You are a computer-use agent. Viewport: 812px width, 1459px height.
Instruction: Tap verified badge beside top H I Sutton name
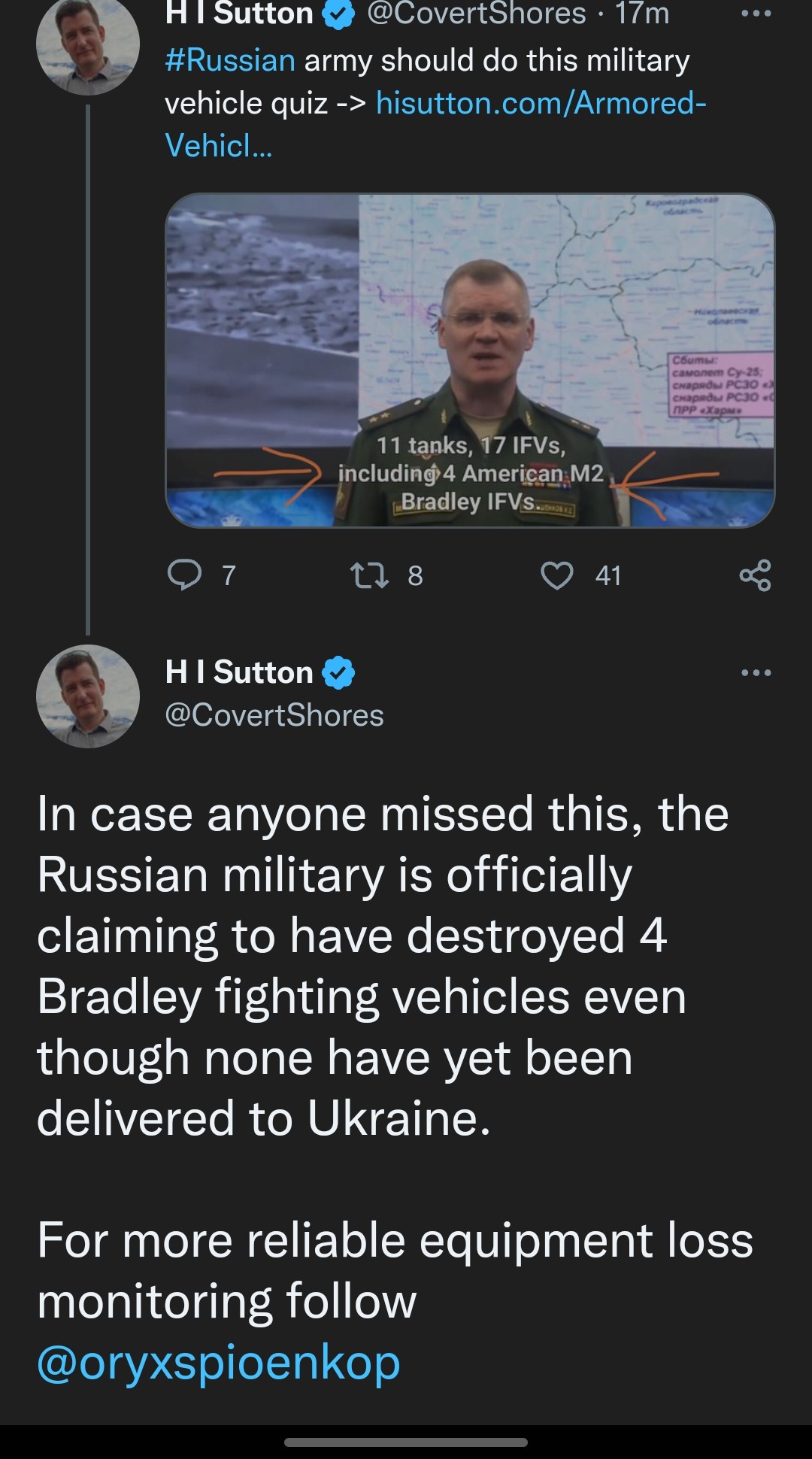click(x=338, y=14)
